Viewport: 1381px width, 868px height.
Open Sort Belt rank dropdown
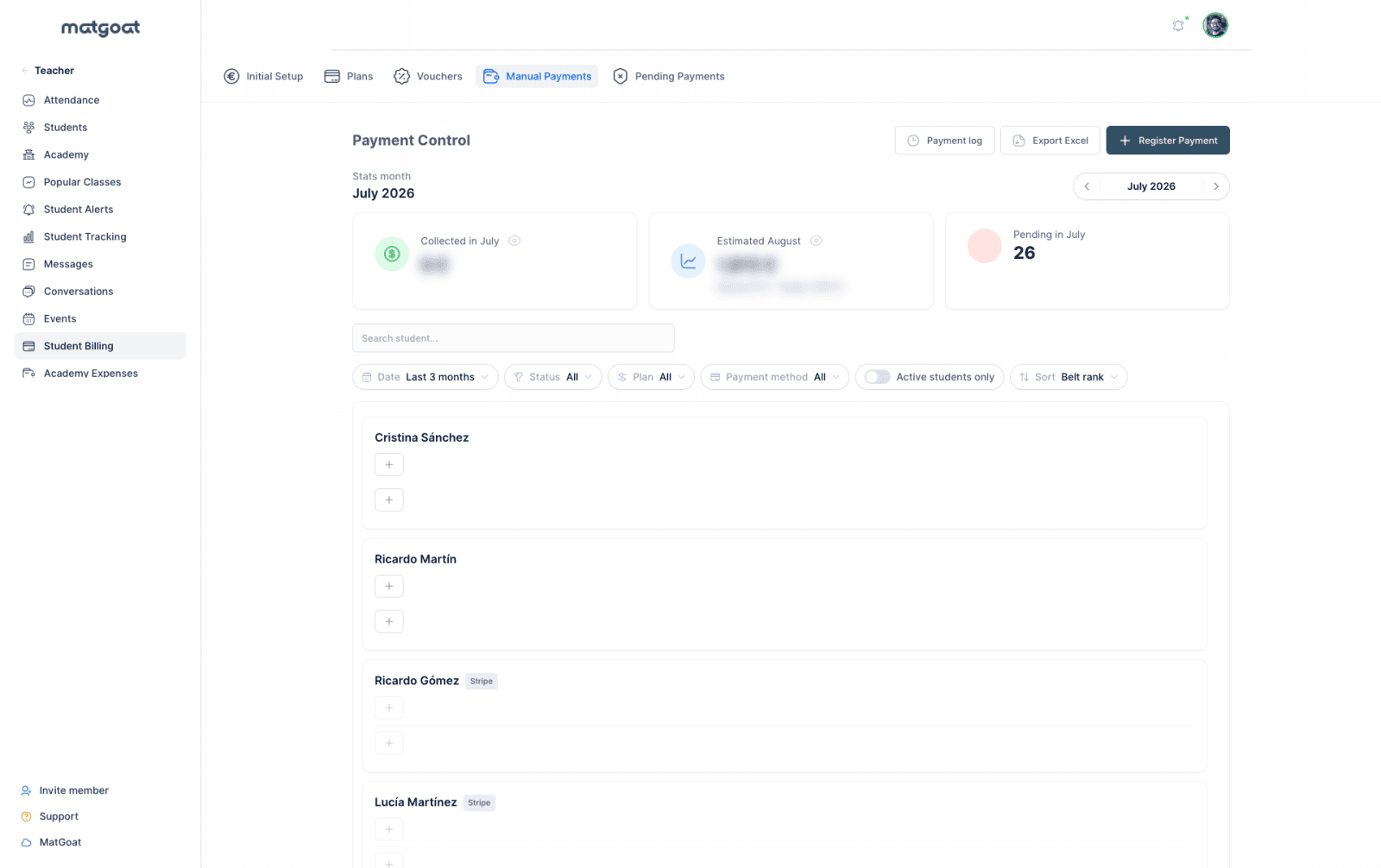pyautogui.click(x=1068, y=377)
